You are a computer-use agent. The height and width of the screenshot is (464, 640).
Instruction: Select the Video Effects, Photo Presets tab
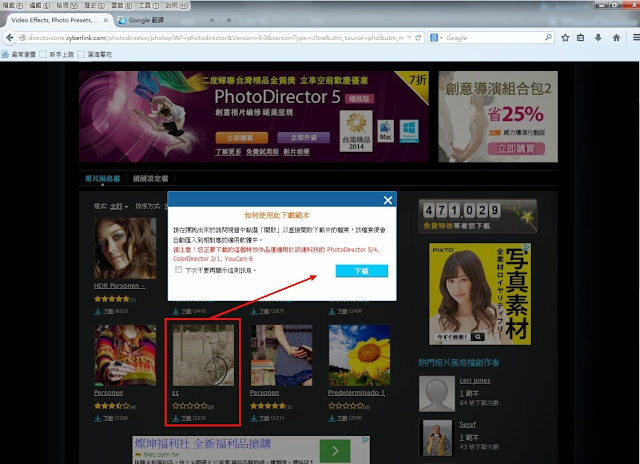tap(55, 20)
